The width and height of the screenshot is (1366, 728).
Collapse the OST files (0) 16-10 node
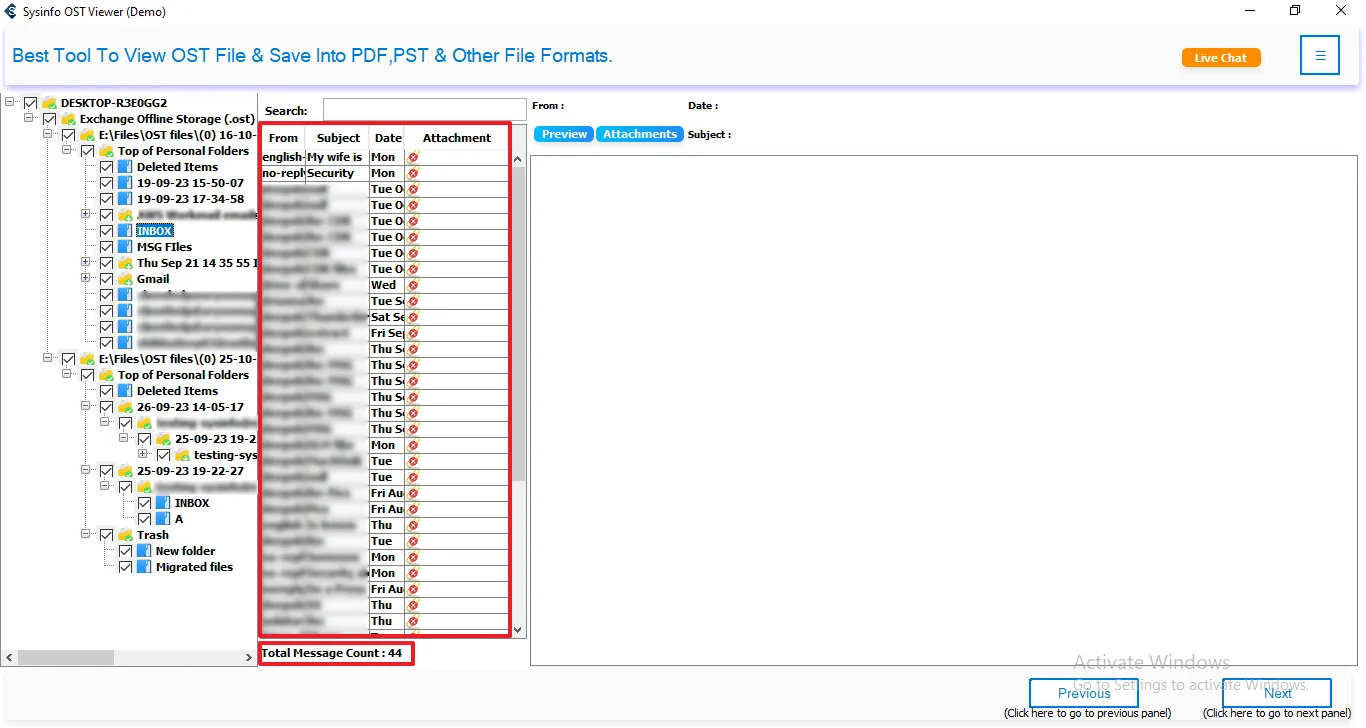[x=48, y=135]
